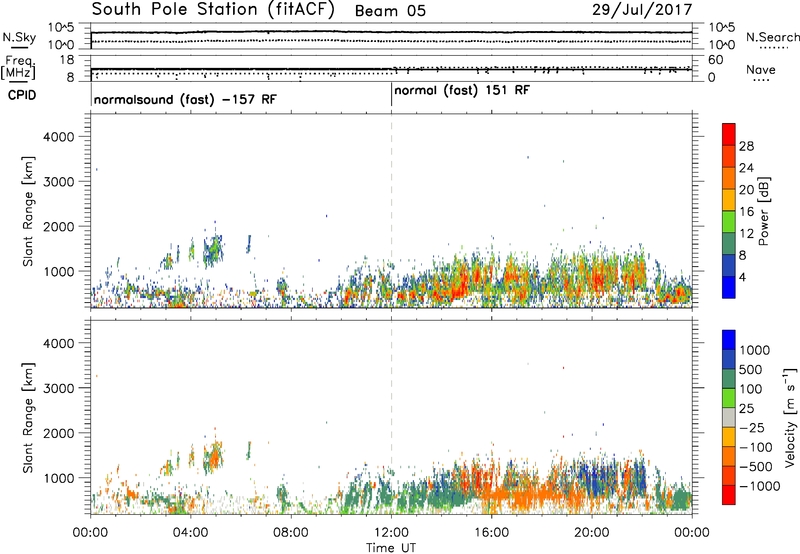Click the "4000" tick on power panel
This screenshot has height=554, width=800.
click(x=58, y=137)
